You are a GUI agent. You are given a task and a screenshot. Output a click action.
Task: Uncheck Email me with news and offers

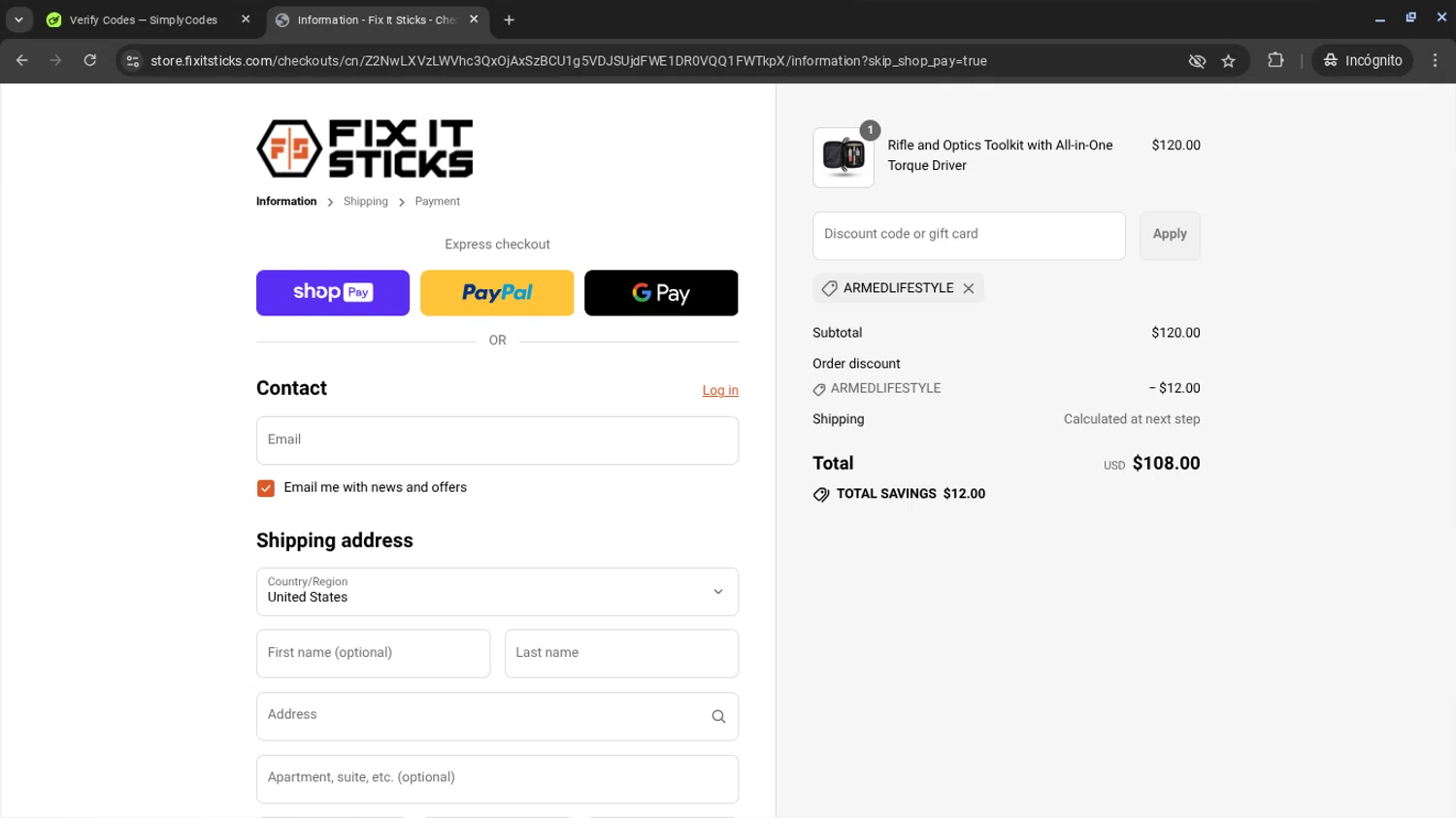tap(266, 488)
